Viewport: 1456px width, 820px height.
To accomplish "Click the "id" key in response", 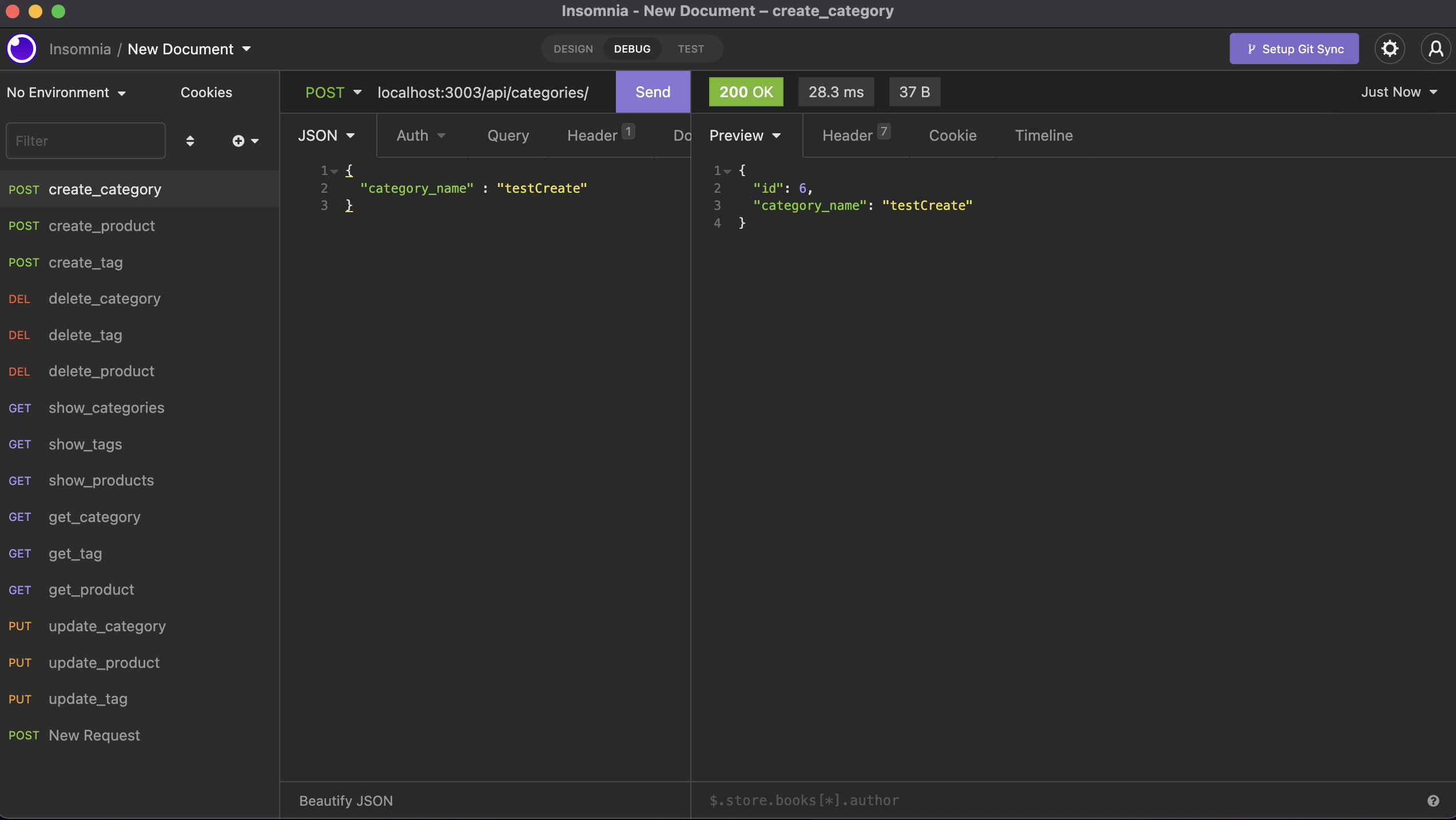I will click(768, 188).
